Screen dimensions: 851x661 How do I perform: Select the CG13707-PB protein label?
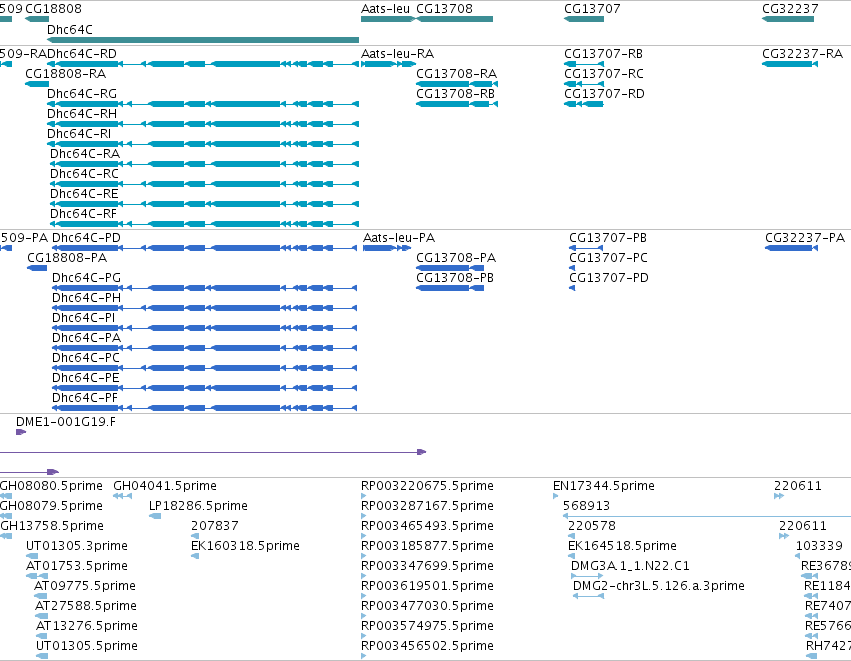[x=608, y=238]
